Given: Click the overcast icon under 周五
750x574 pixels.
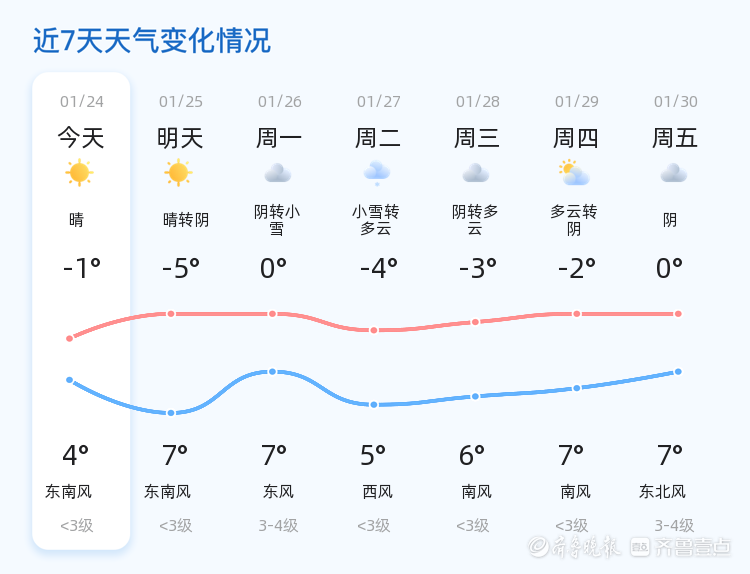Looking at the screenshot, I should click(x=674, y=173).
